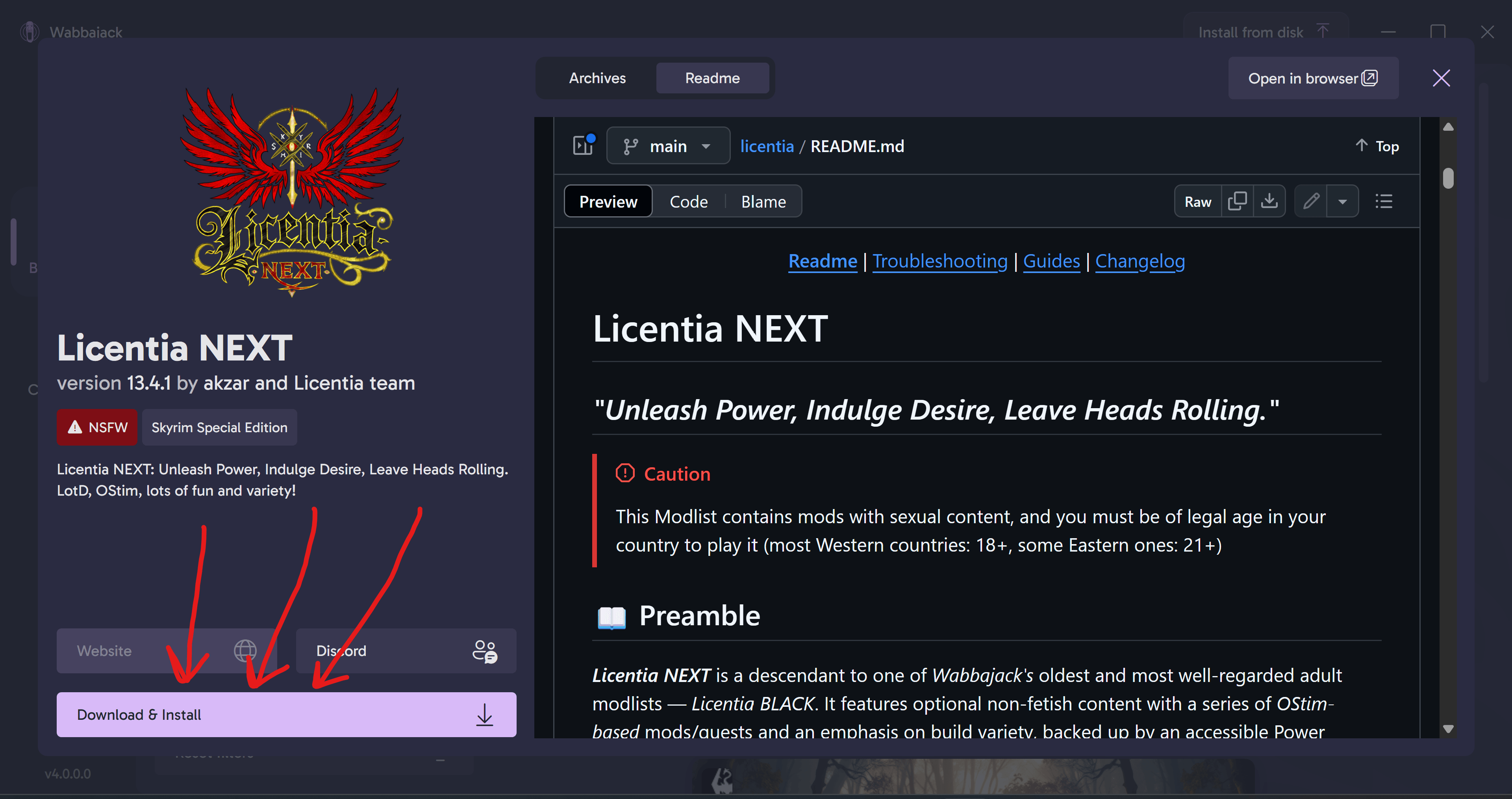Click Download & Install button

click(286, 714)
